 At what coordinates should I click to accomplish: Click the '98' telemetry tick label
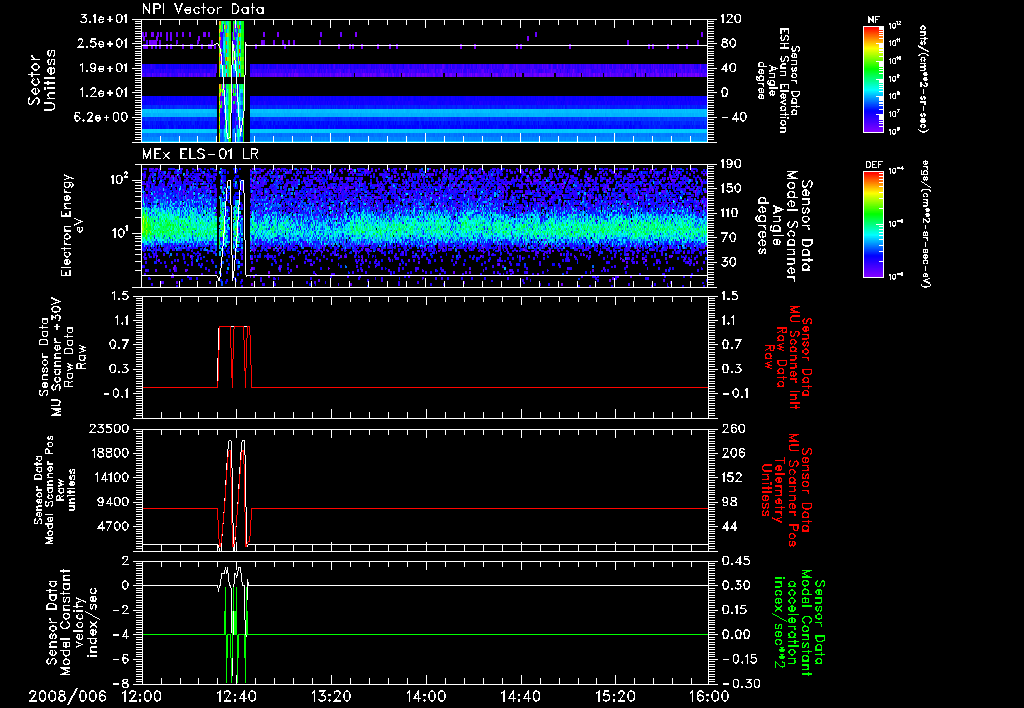[x=728, y=502]
